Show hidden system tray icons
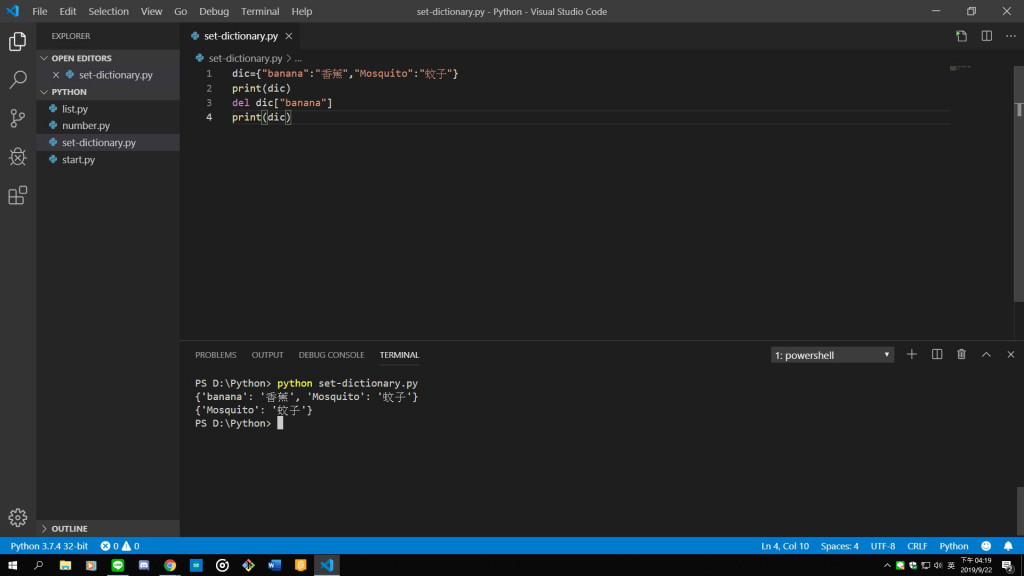This screenshot has height=576, width=1024. [887, 566]
